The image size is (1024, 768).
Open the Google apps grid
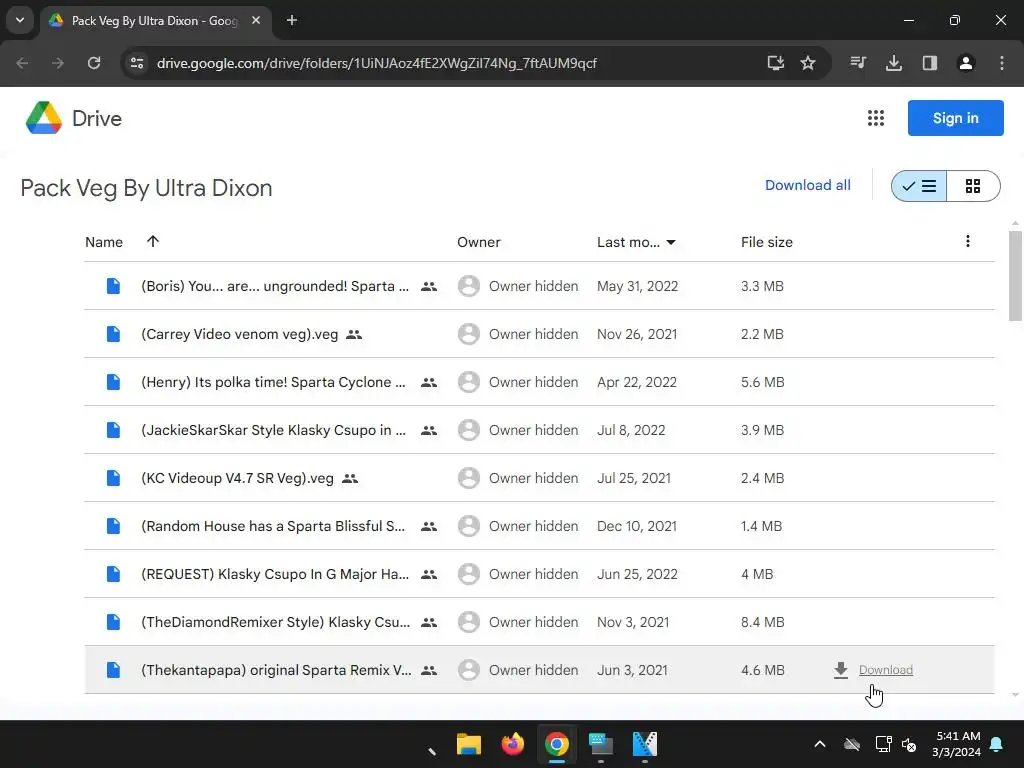click(876, 118)
